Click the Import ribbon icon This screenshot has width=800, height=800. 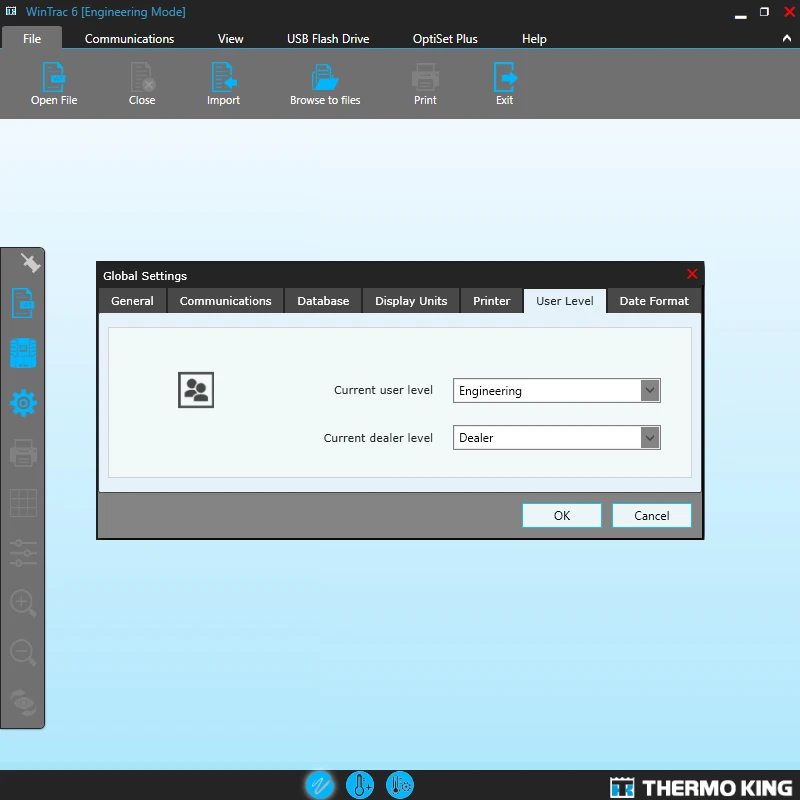pyautogui.click(x=223, y=77)
